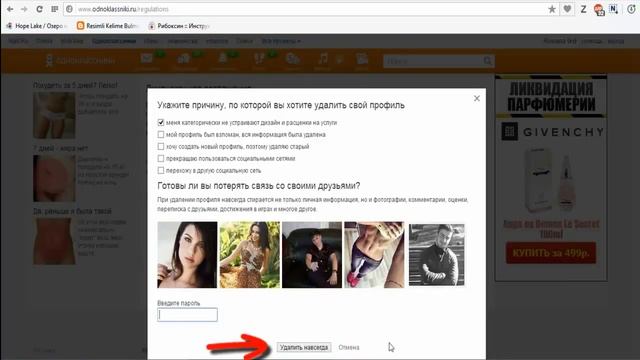Open 'Mail.Ru' in the top portal bar
This screenshot has width=640, height=360.
(x=18, y=41)
